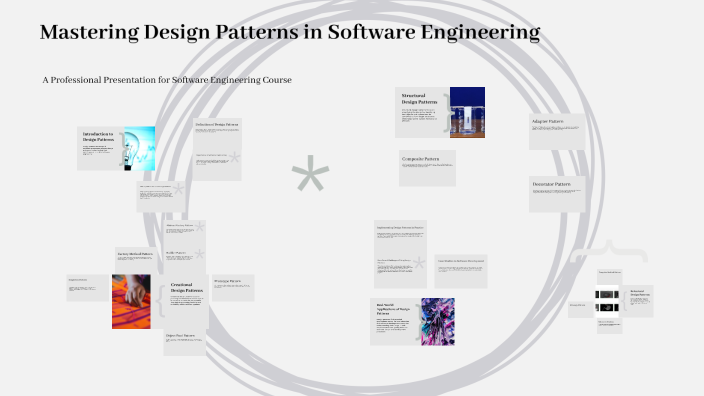Open the Factory Method Pattern card
The image size is (704, 396).
coord(136,260)
